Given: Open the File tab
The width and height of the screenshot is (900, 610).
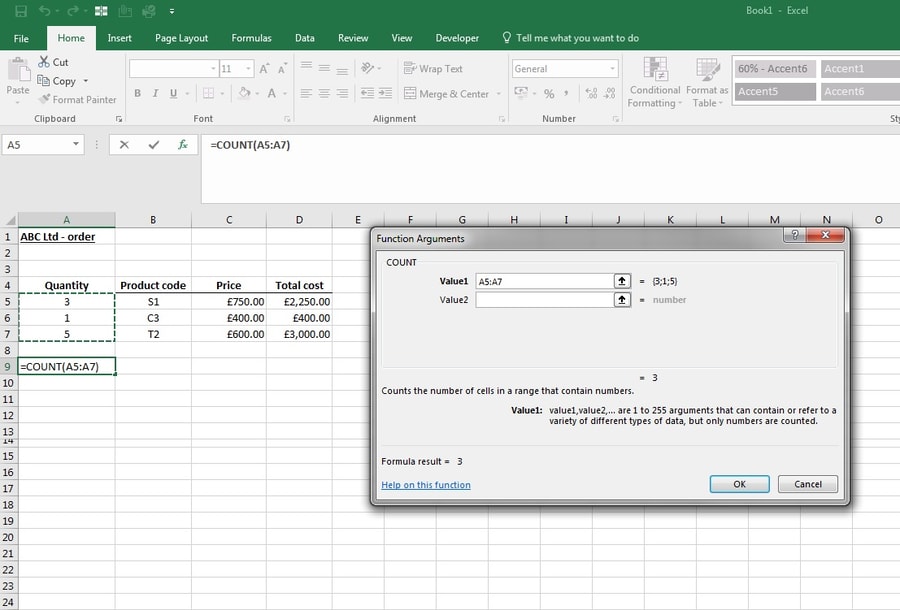Looking at the screenshot, I should (x=21, y=38).
